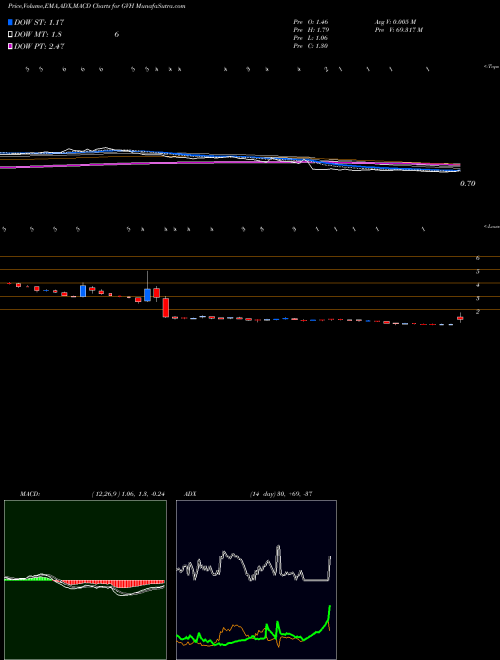Click the 'Pre V: 69.317 M' value
The image size is (500, 660).
point(398,30)
